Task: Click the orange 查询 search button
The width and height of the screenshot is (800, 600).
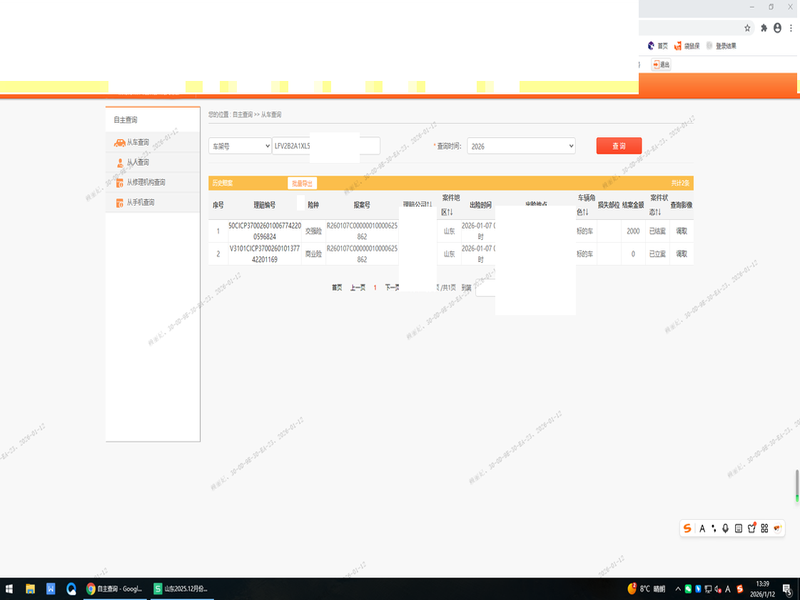Action: [619, 146]
